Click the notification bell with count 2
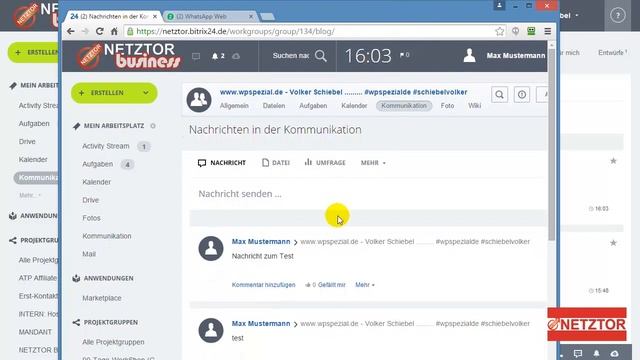Viewport: 640px width, 360px height. (x=218, y=56)
